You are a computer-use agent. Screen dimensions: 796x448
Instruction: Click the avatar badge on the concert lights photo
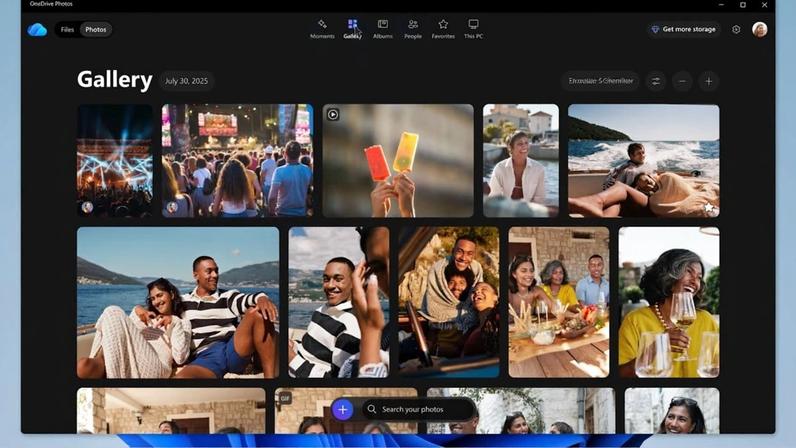click(x=87, y=207)
